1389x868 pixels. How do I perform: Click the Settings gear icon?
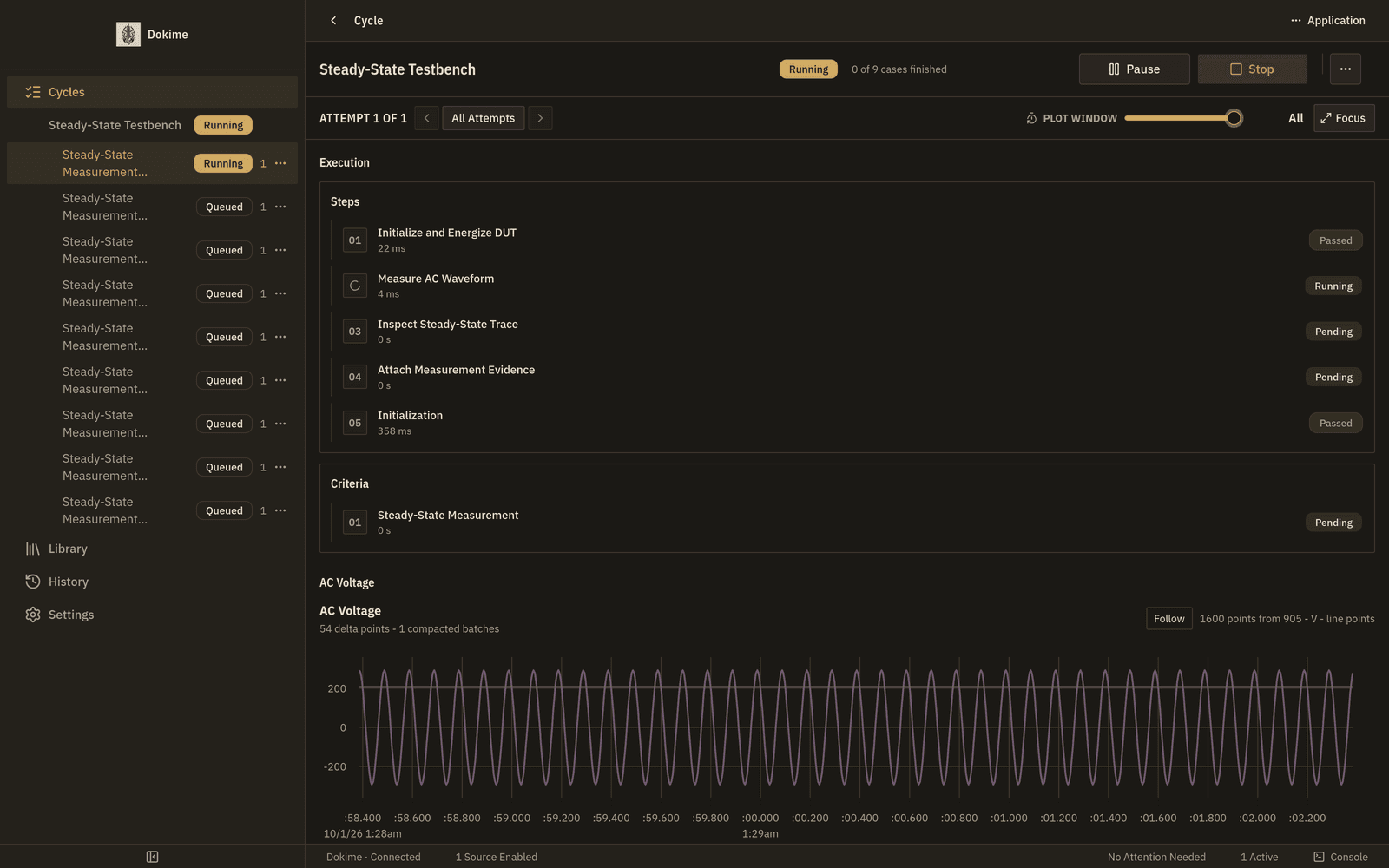tap(33, 615)
